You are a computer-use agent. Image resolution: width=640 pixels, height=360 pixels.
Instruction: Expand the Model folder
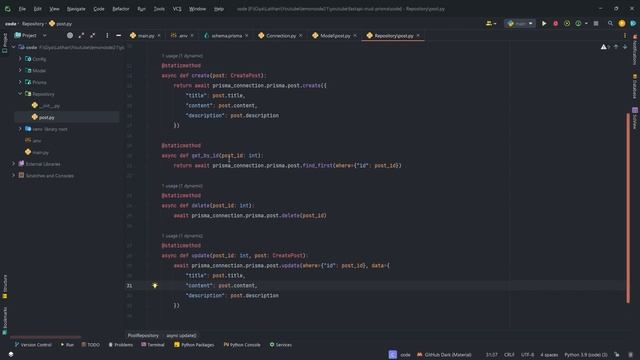(20, 71)
